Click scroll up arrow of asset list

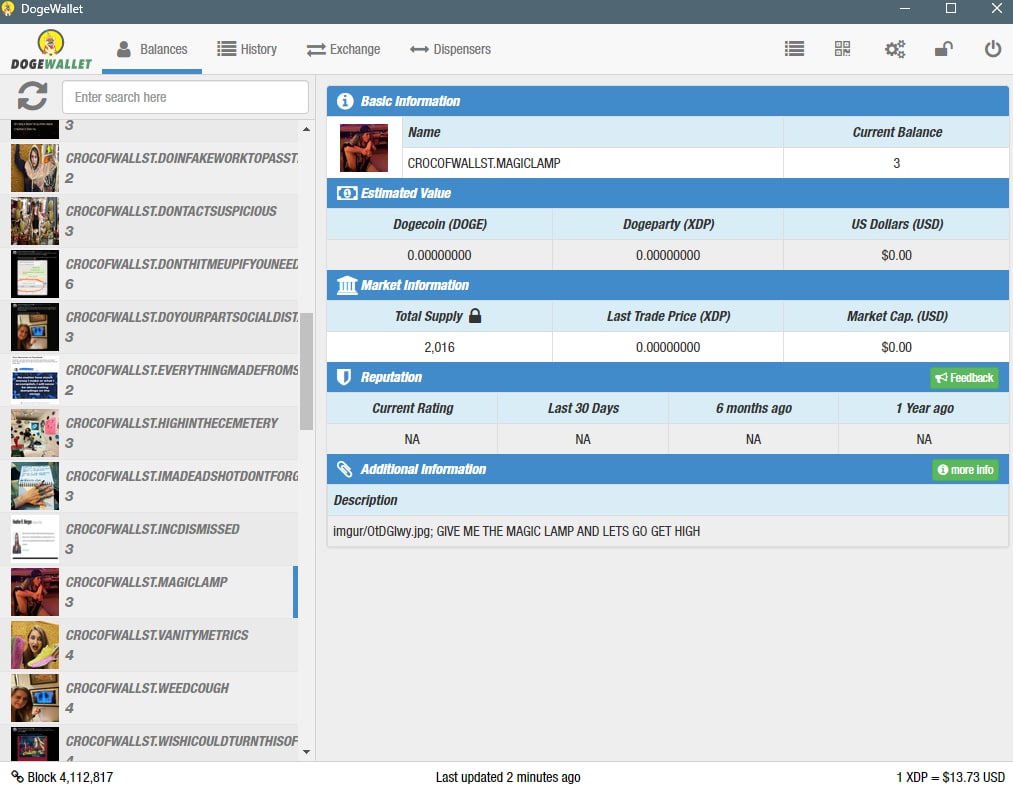tap(306, 129)
